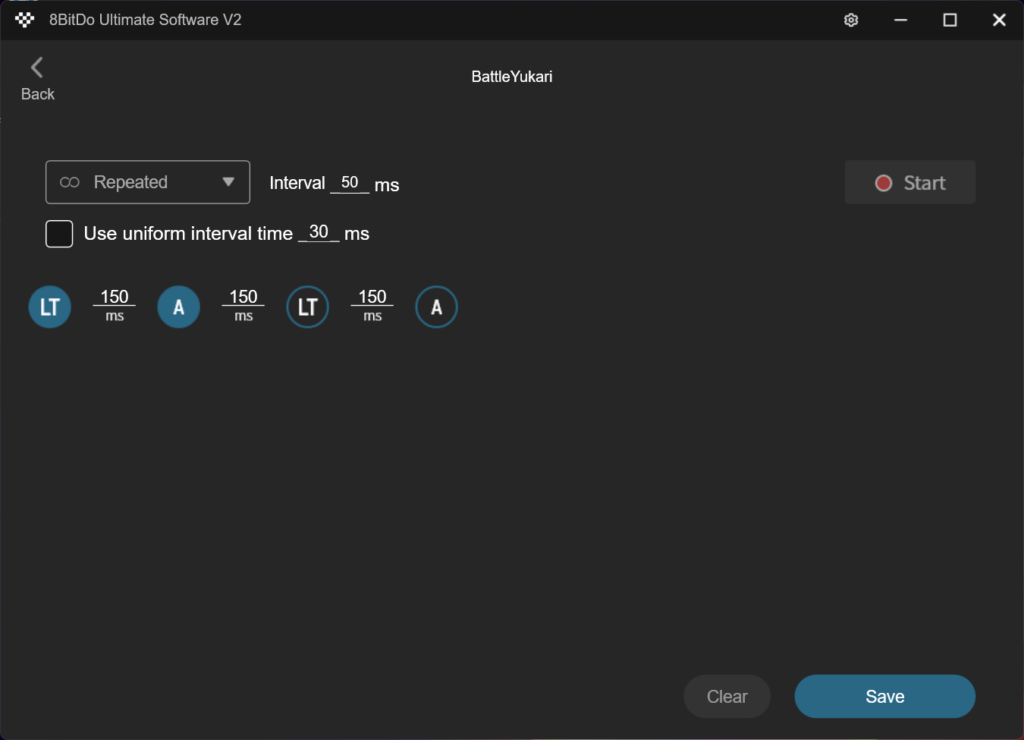Viewport: 1024px width, 740px height.
Task: Click the 8BitDo logo in title bar
Action: [x=25, y=20]
